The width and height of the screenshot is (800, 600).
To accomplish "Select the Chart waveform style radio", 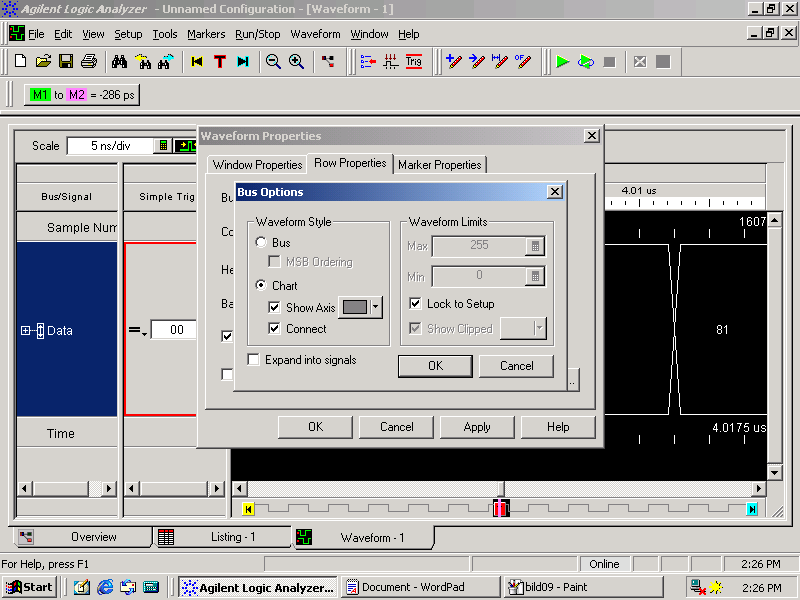I will (x=261, y=285).
